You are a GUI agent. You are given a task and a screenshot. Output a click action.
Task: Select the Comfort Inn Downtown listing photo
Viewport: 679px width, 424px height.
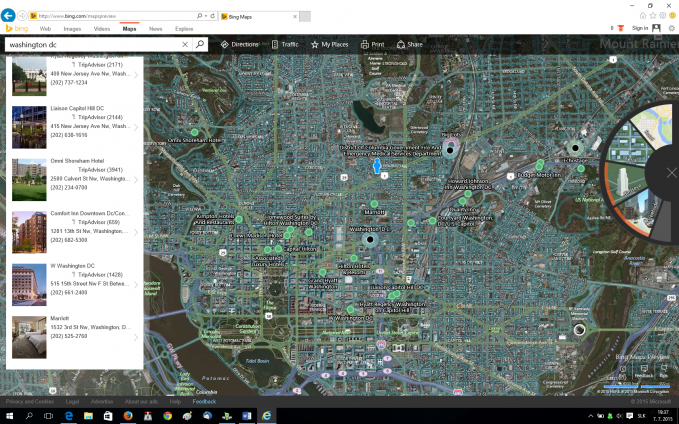(29, 232)
